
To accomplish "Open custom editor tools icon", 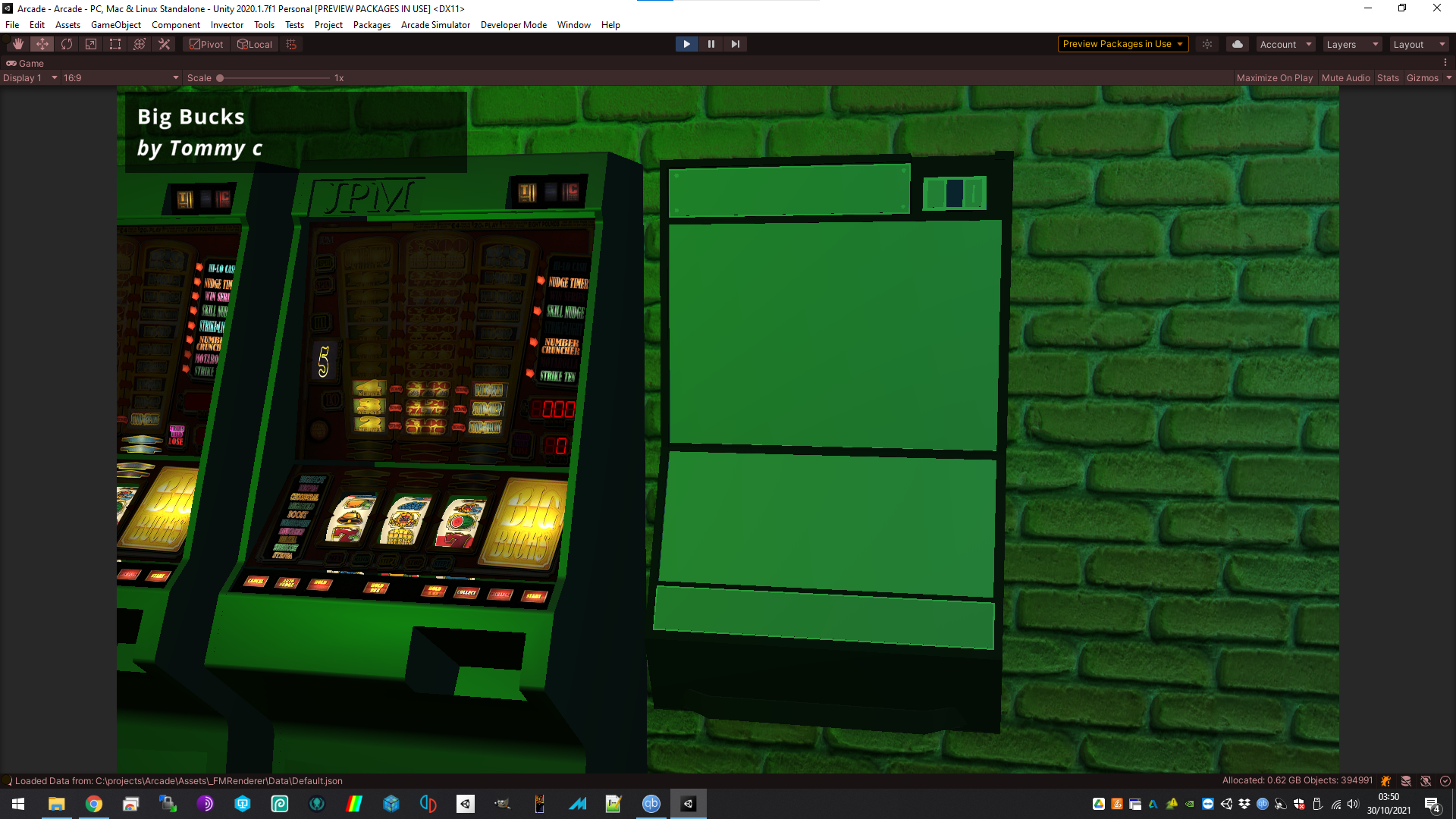I will (x=164, y=44).
